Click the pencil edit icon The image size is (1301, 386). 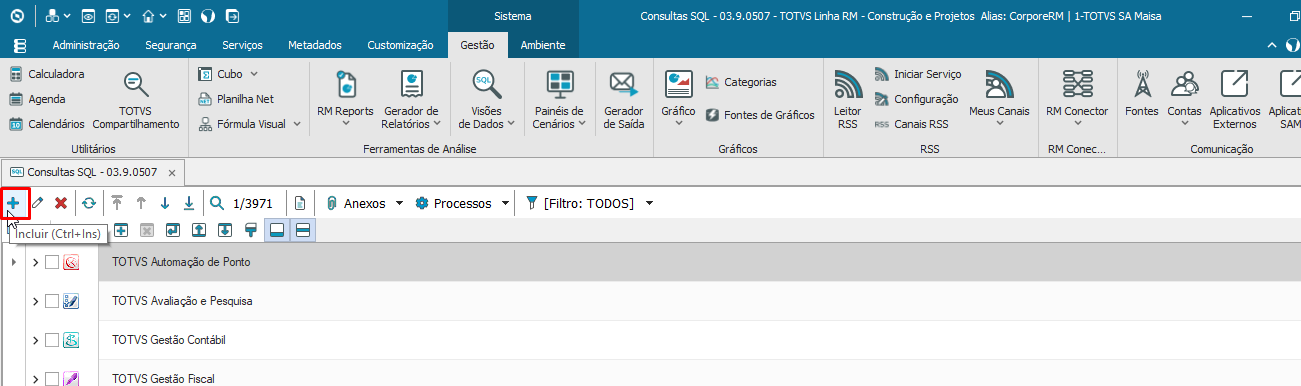(x=37, y=203)
